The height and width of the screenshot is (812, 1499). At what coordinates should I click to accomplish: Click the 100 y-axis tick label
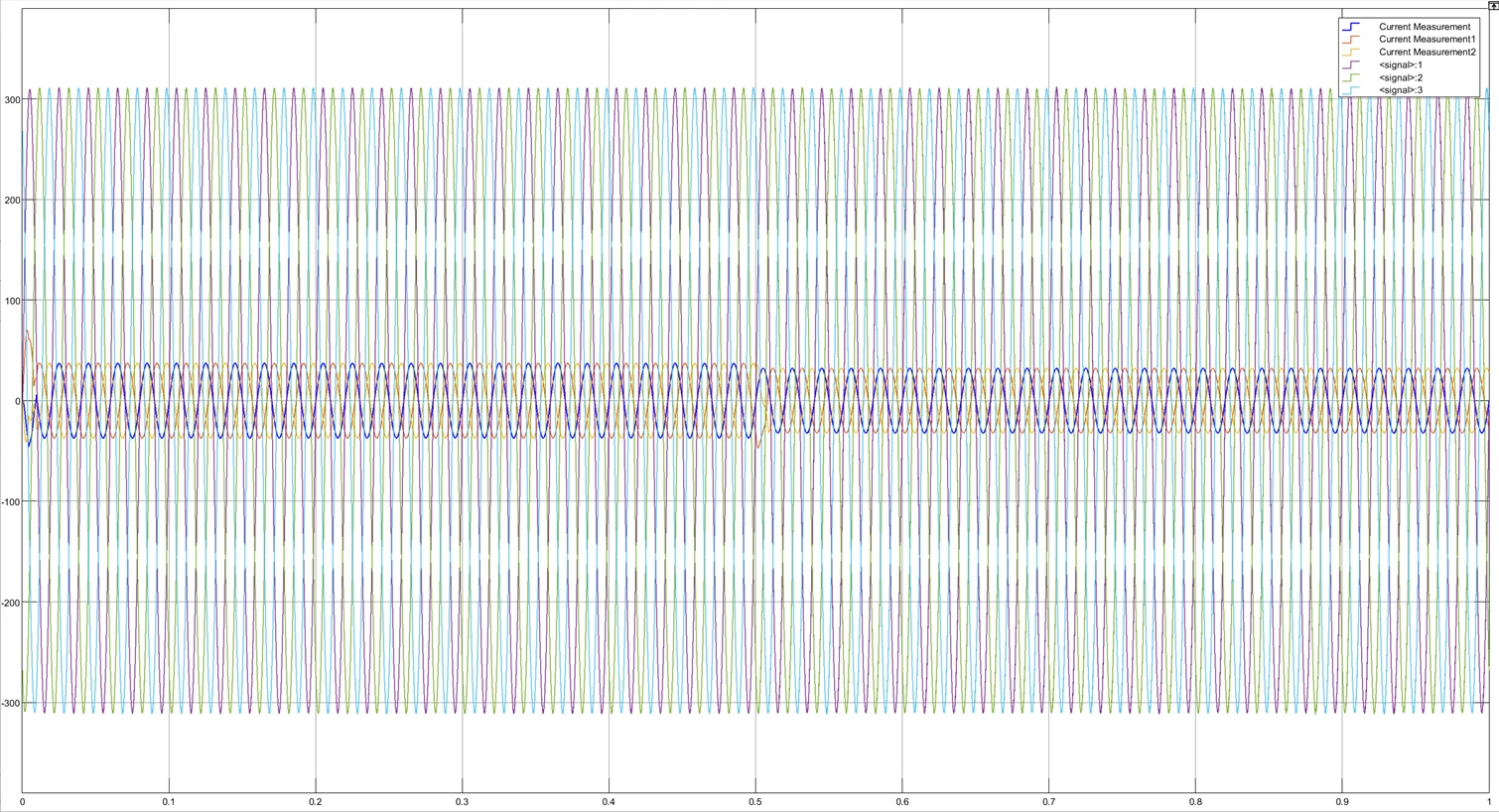coord(10,301)
